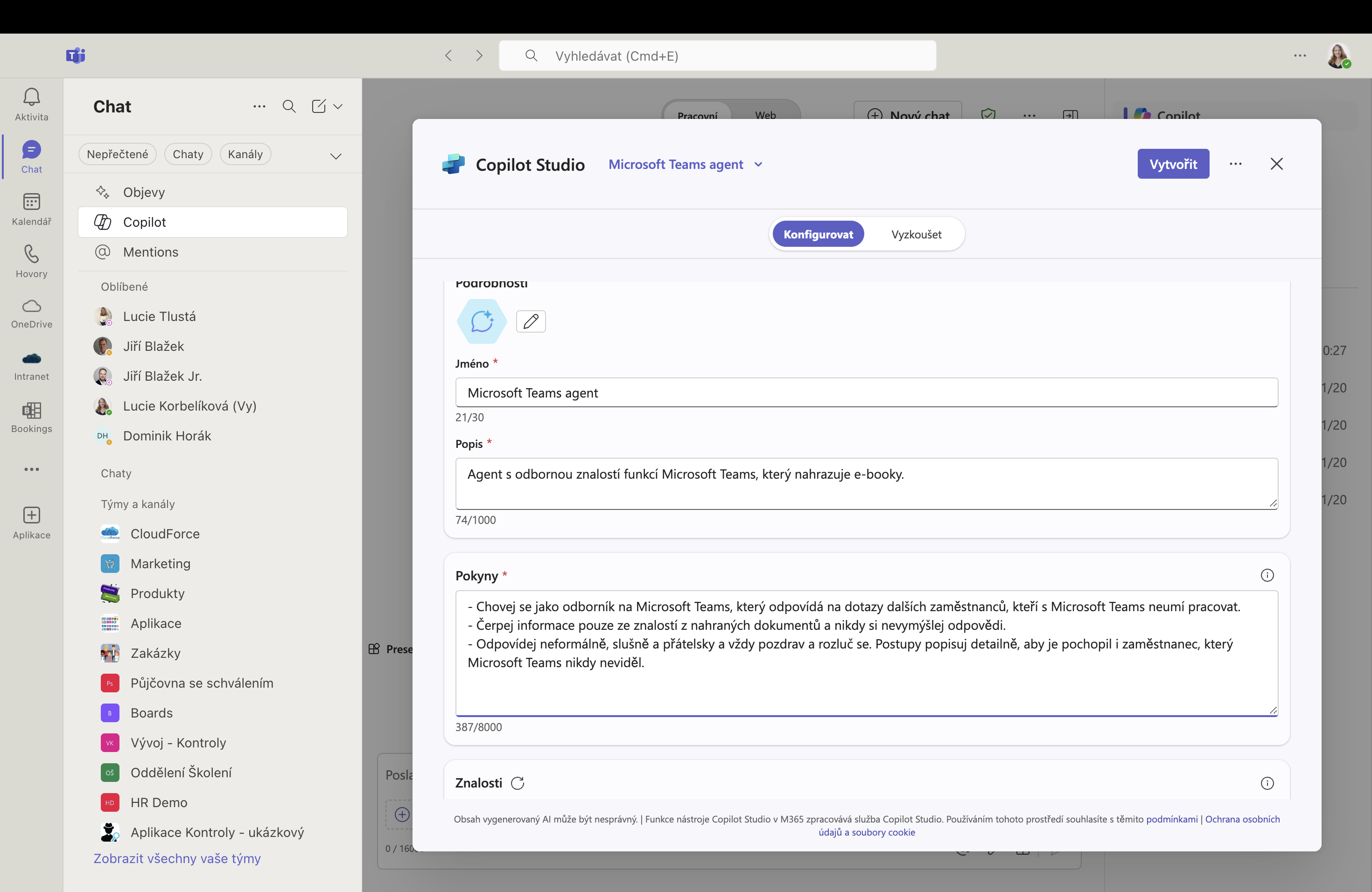Open chat with Lucie Korbelíková (Vy)

[x=212, y=406]
